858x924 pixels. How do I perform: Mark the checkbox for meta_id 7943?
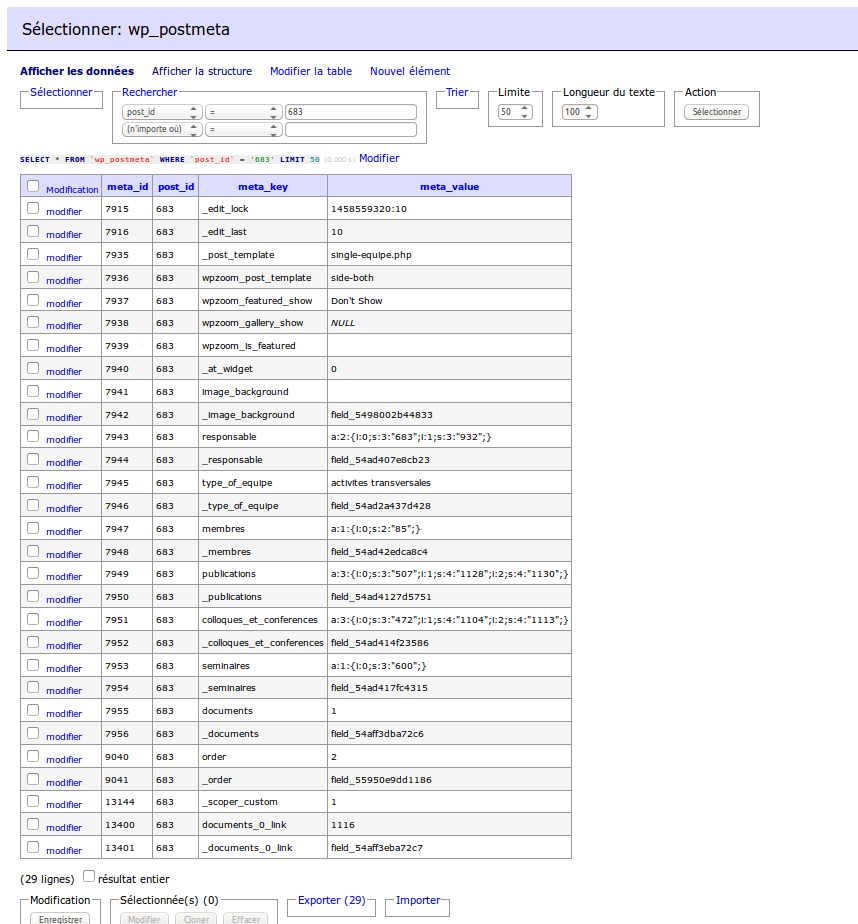coord(33,436)
